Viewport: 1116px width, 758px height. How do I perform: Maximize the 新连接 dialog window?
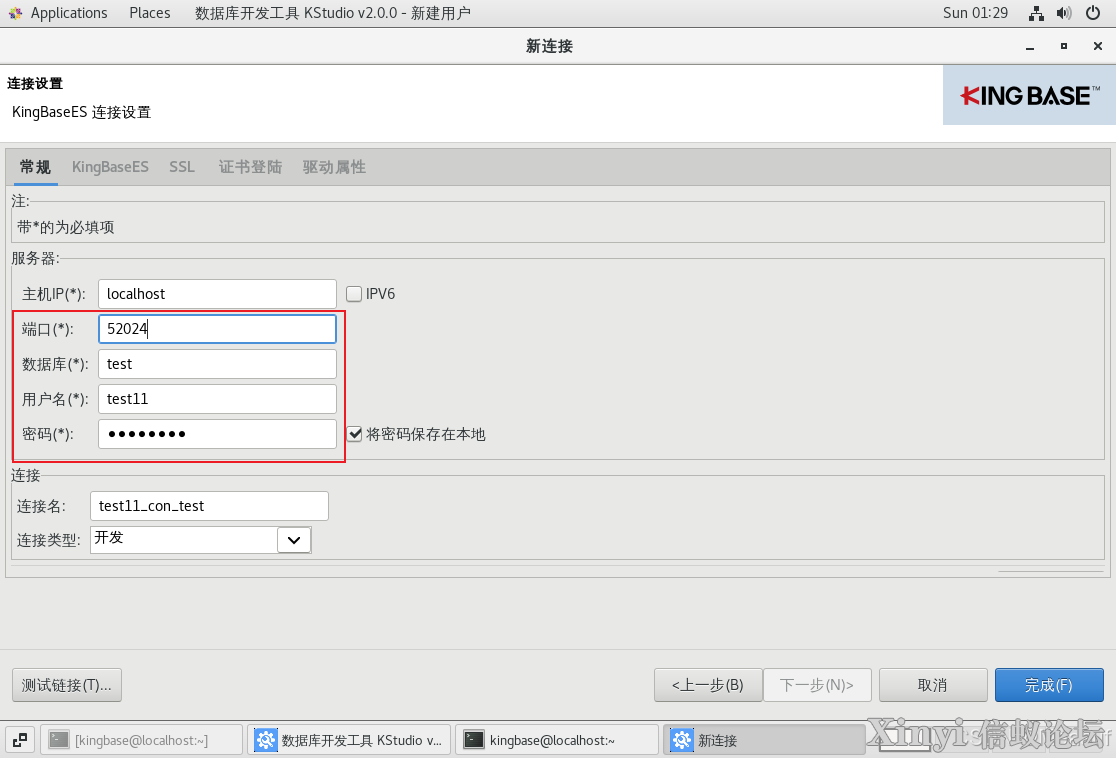pos(1064,46)
